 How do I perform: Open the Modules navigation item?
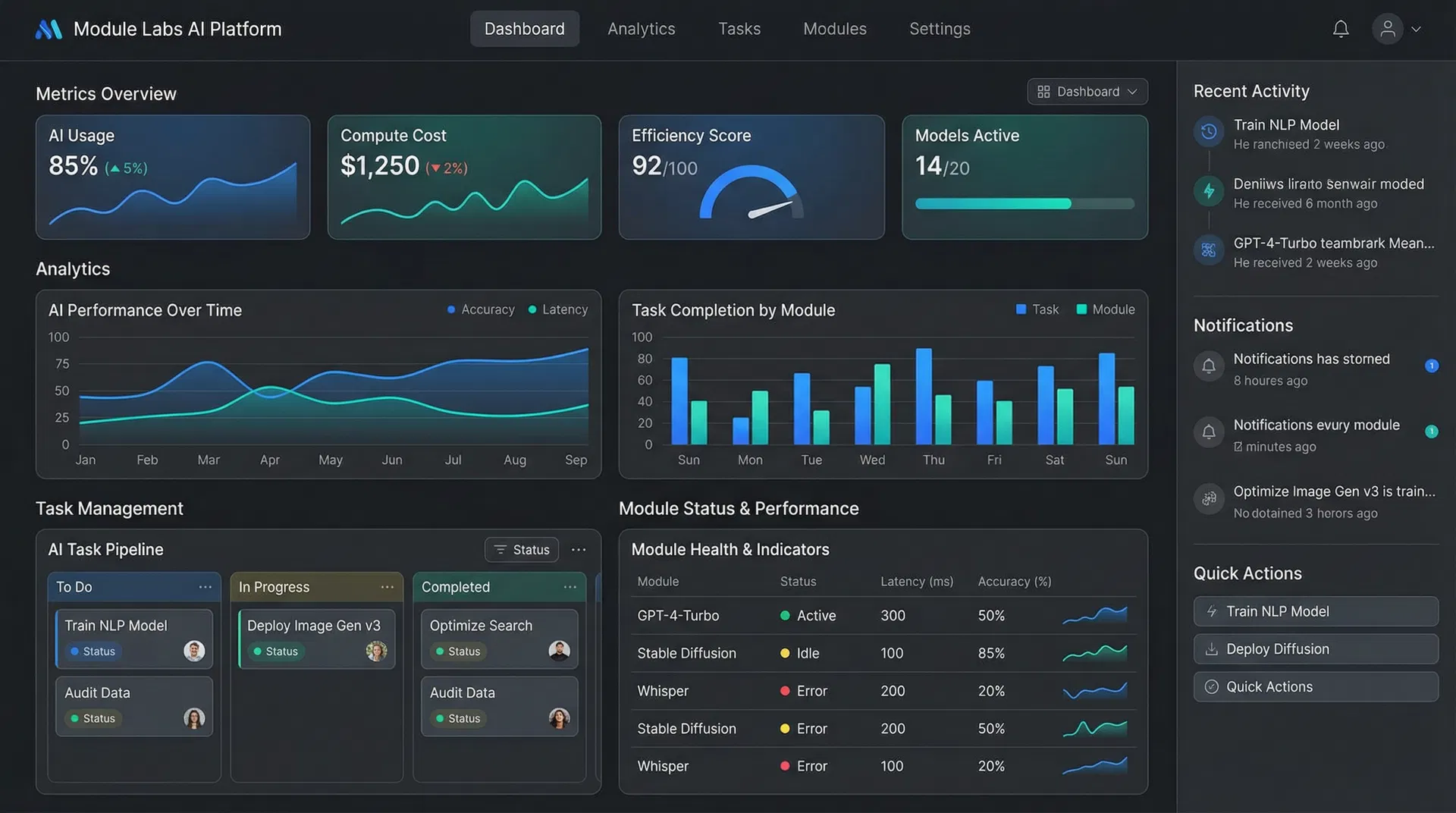pyautogui.click(x=834, y=28)
